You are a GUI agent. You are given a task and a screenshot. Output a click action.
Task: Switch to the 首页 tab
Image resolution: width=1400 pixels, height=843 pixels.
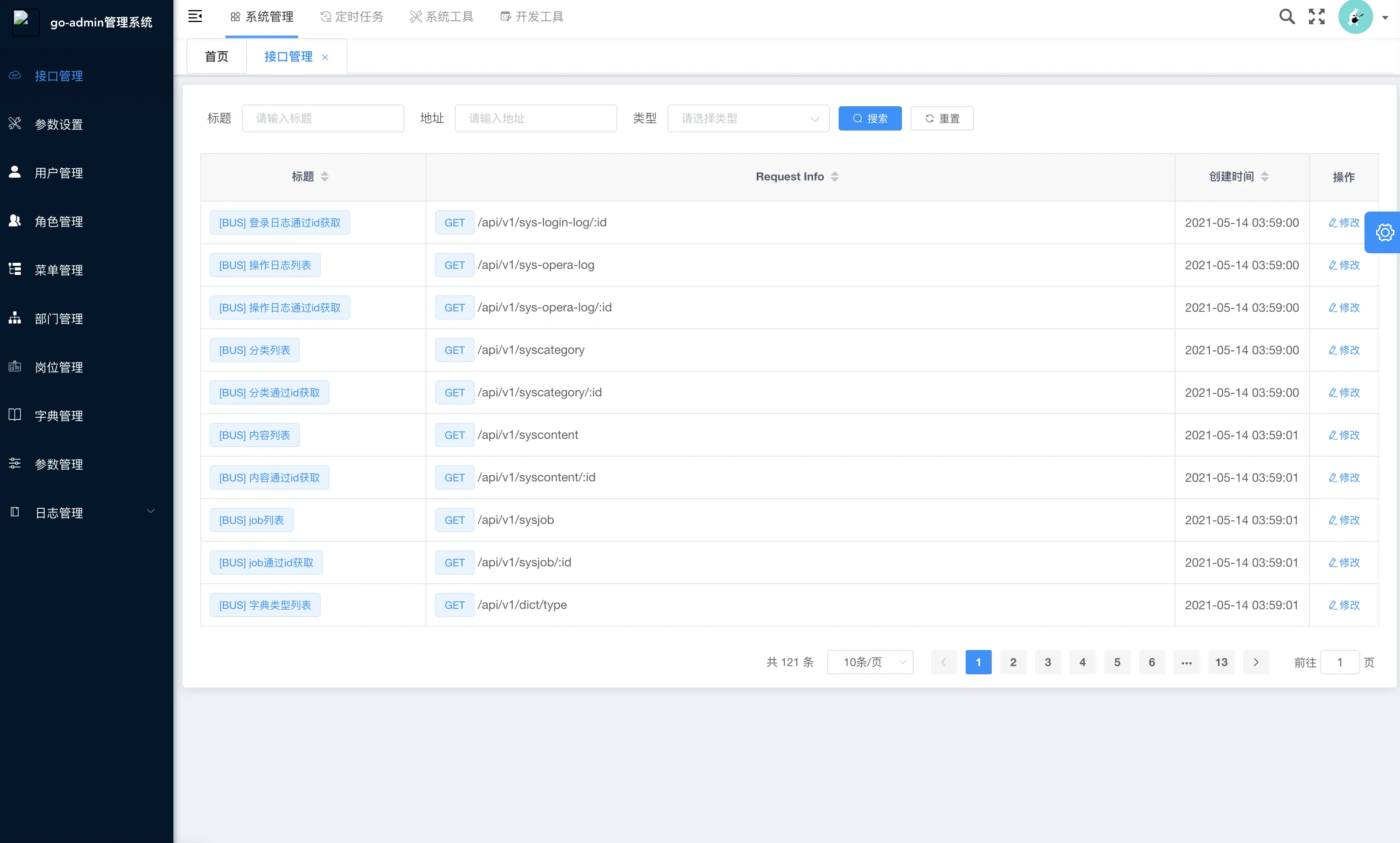pyautogui.click(x=216, y=56)
